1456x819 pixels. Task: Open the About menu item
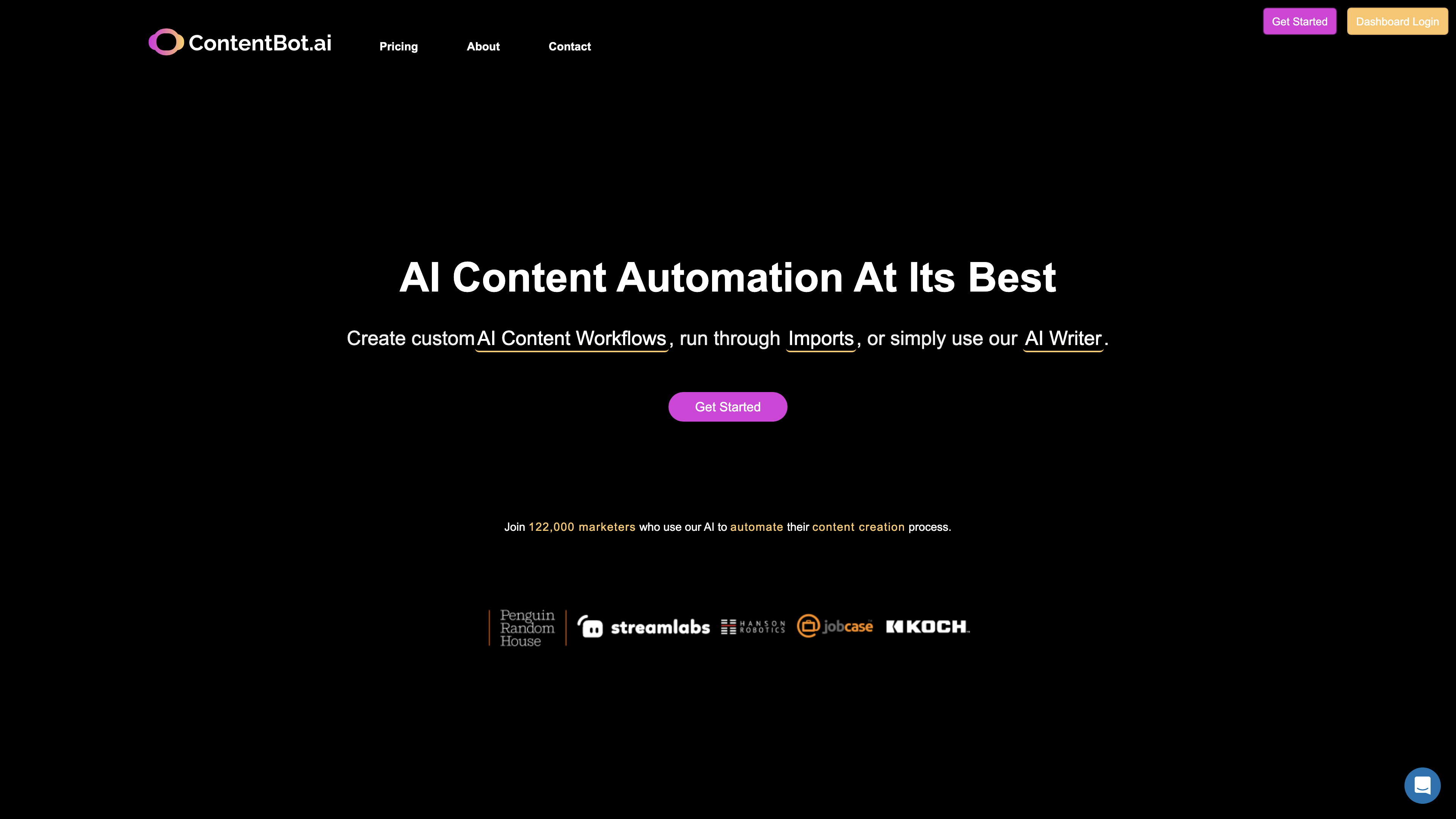(483, 46)
